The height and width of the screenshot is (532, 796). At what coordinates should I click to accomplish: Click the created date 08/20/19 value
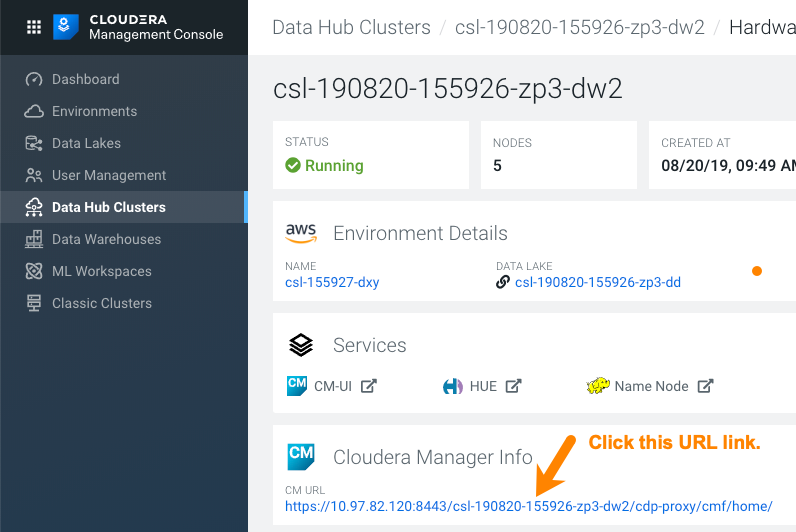(x=728, y=165)
